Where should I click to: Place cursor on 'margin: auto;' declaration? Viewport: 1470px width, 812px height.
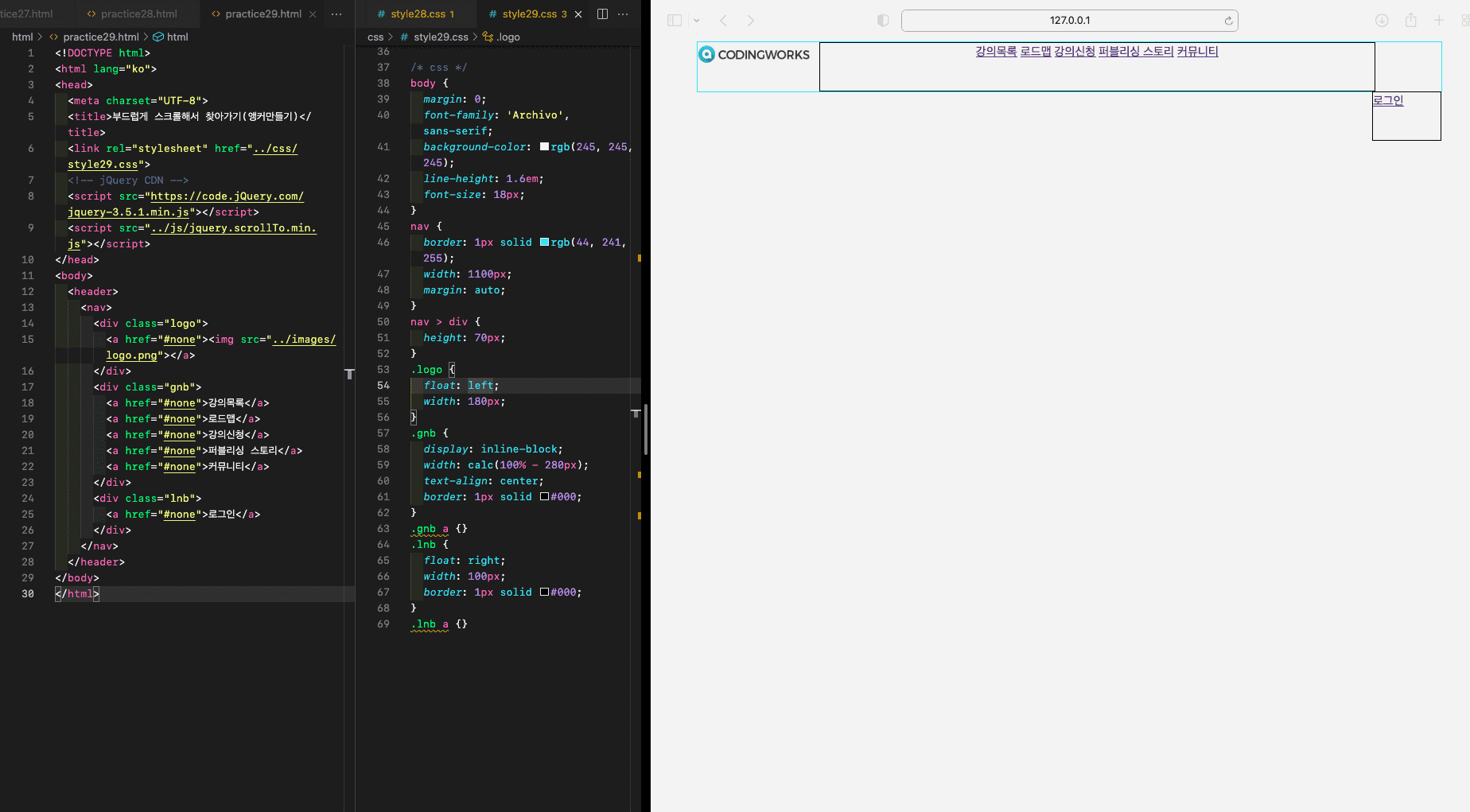tap(465, 290)
